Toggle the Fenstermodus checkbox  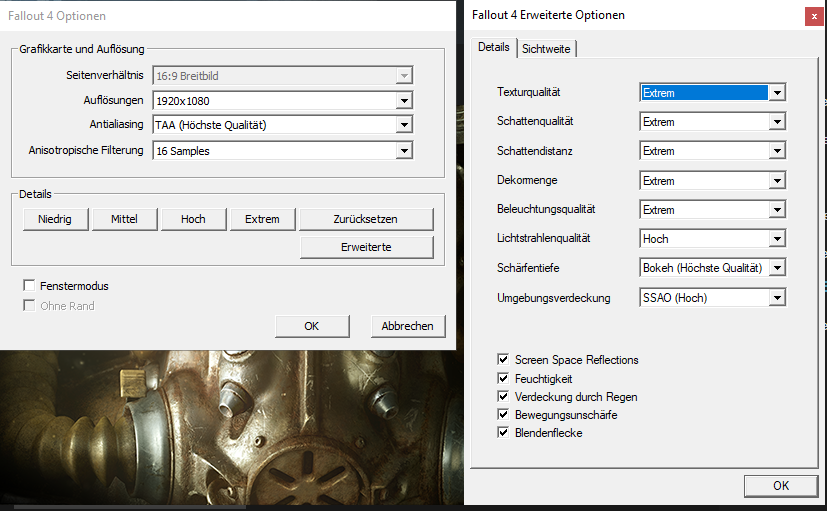point(29,286)
